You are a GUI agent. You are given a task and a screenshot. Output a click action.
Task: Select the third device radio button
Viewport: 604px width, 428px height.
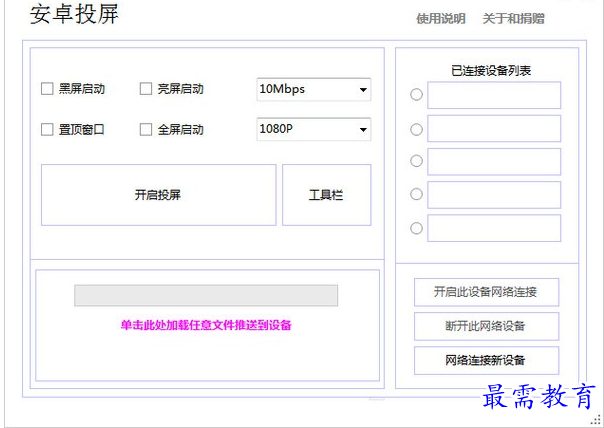pyautogui.click(x=416, y=161)
